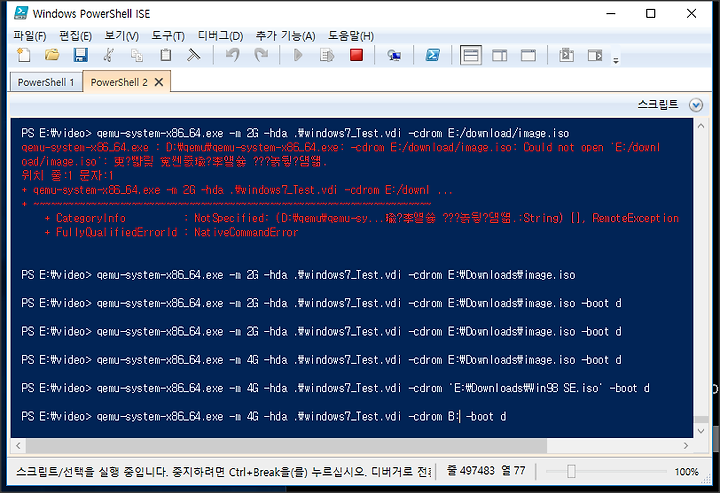Click the horizontal scrollbar thumb

pyautogui.click(x=286, y=445)
